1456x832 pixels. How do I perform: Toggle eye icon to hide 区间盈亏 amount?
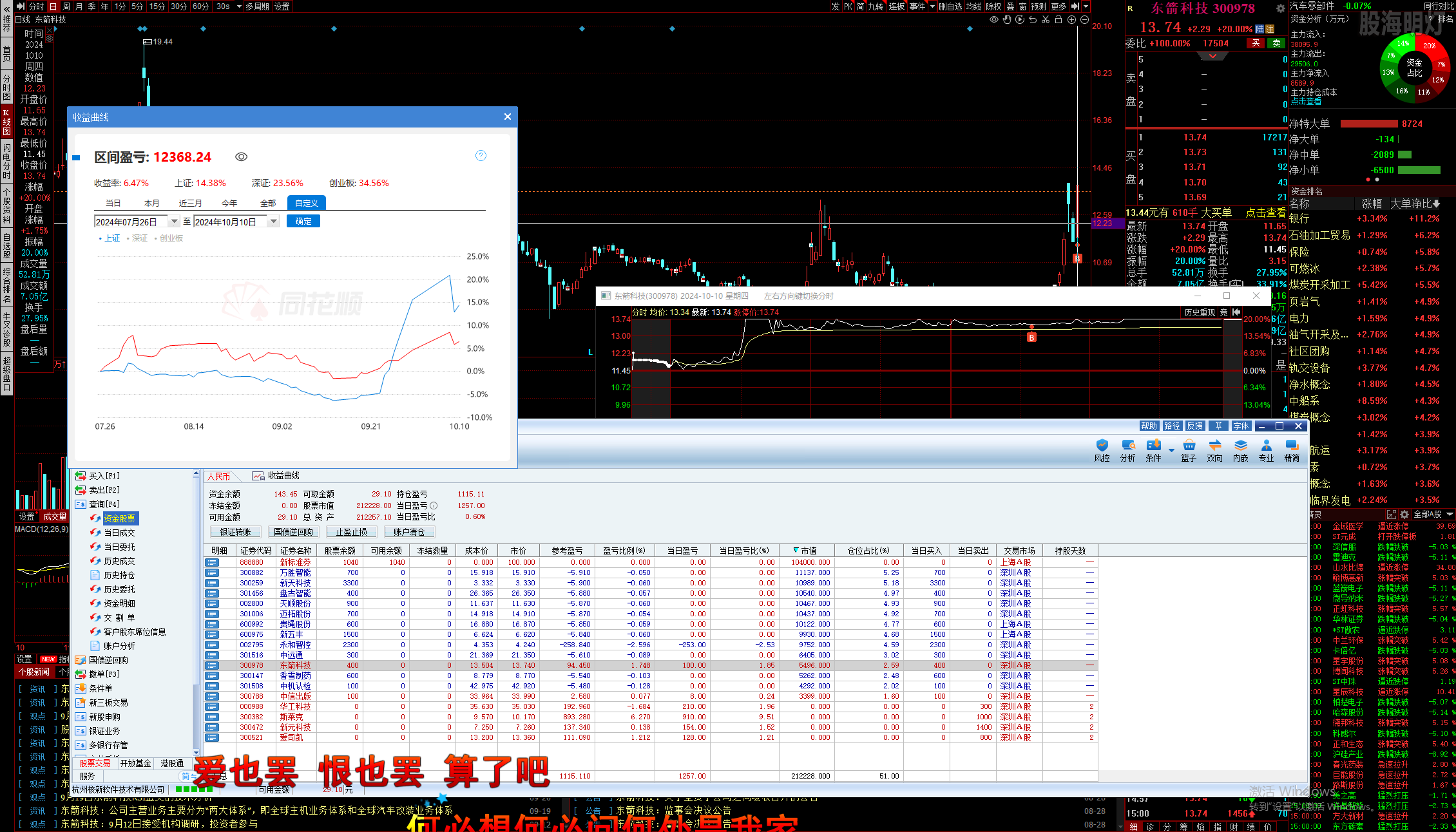tap(241, 157)
